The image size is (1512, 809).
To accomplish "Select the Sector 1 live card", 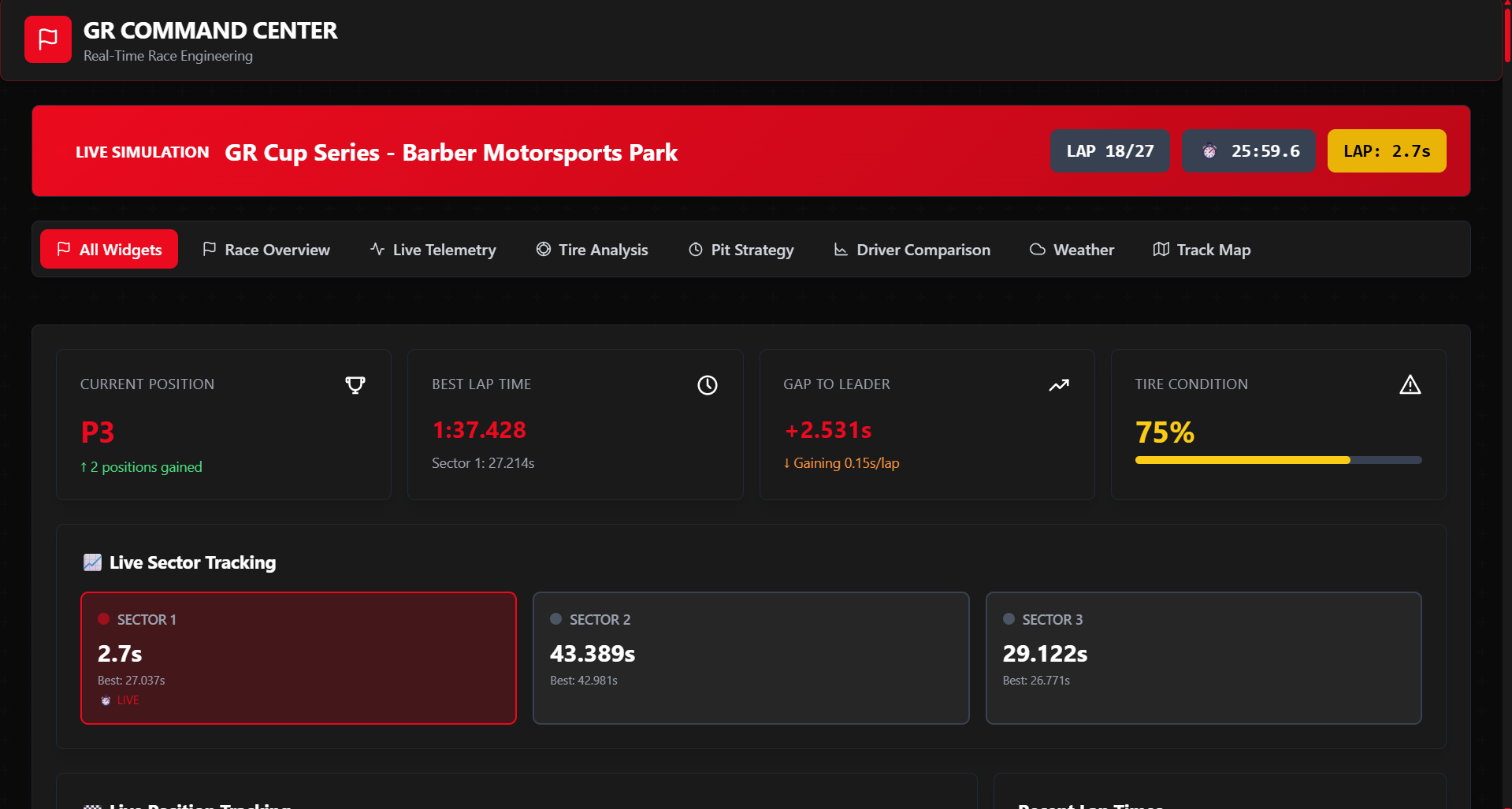I will tap(299, 658).
